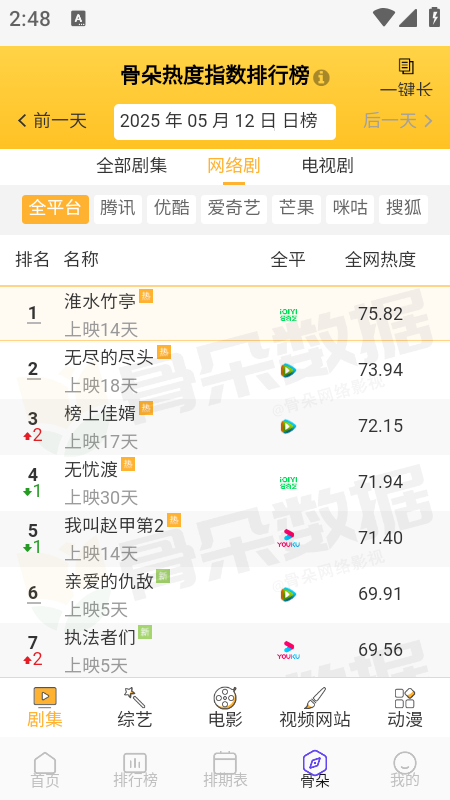Go to 首页 home icon

tap(45, 763)
